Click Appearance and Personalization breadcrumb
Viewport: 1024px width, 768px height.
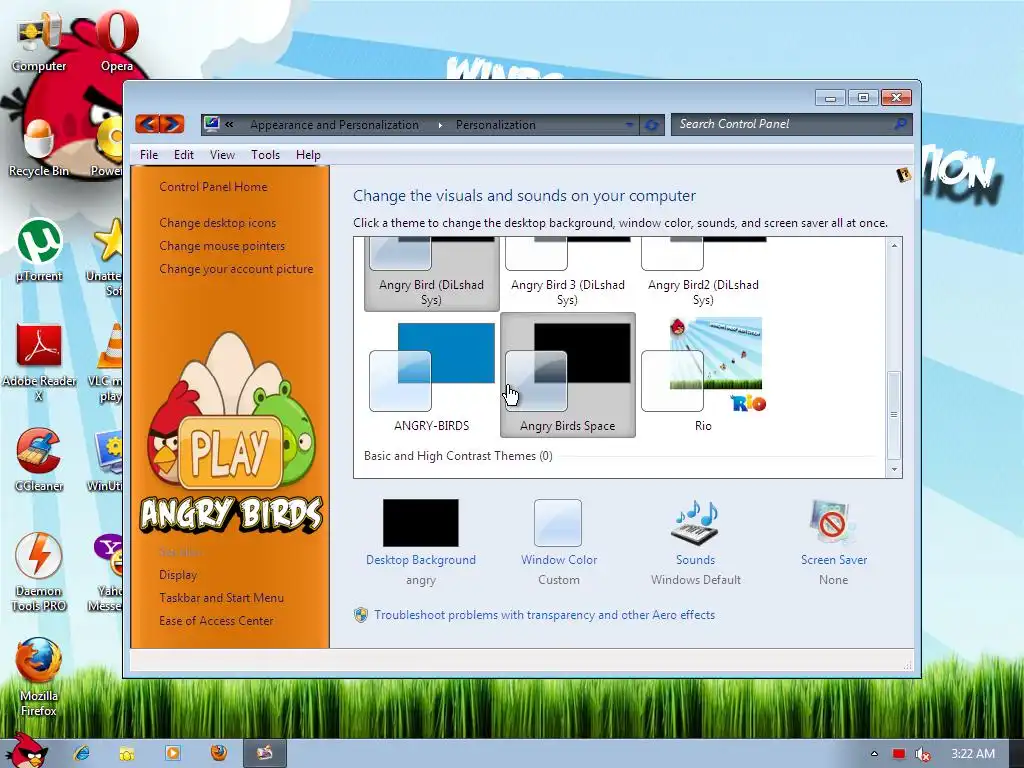[334, 125]
